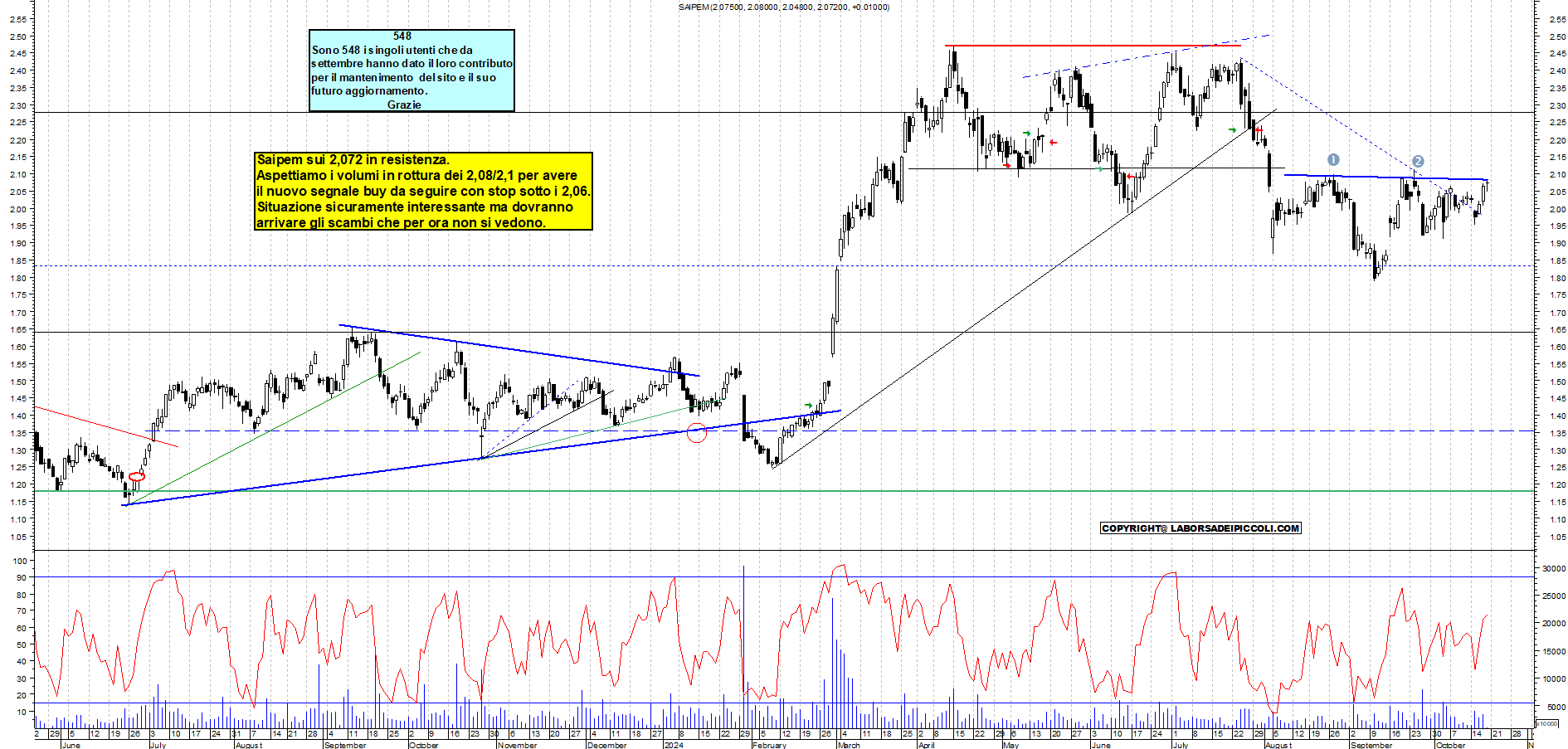Click the 1.85 label on left price axis
Viewport: 1568px width, 749px height.
pyautogui.click(x=18, y=260)
